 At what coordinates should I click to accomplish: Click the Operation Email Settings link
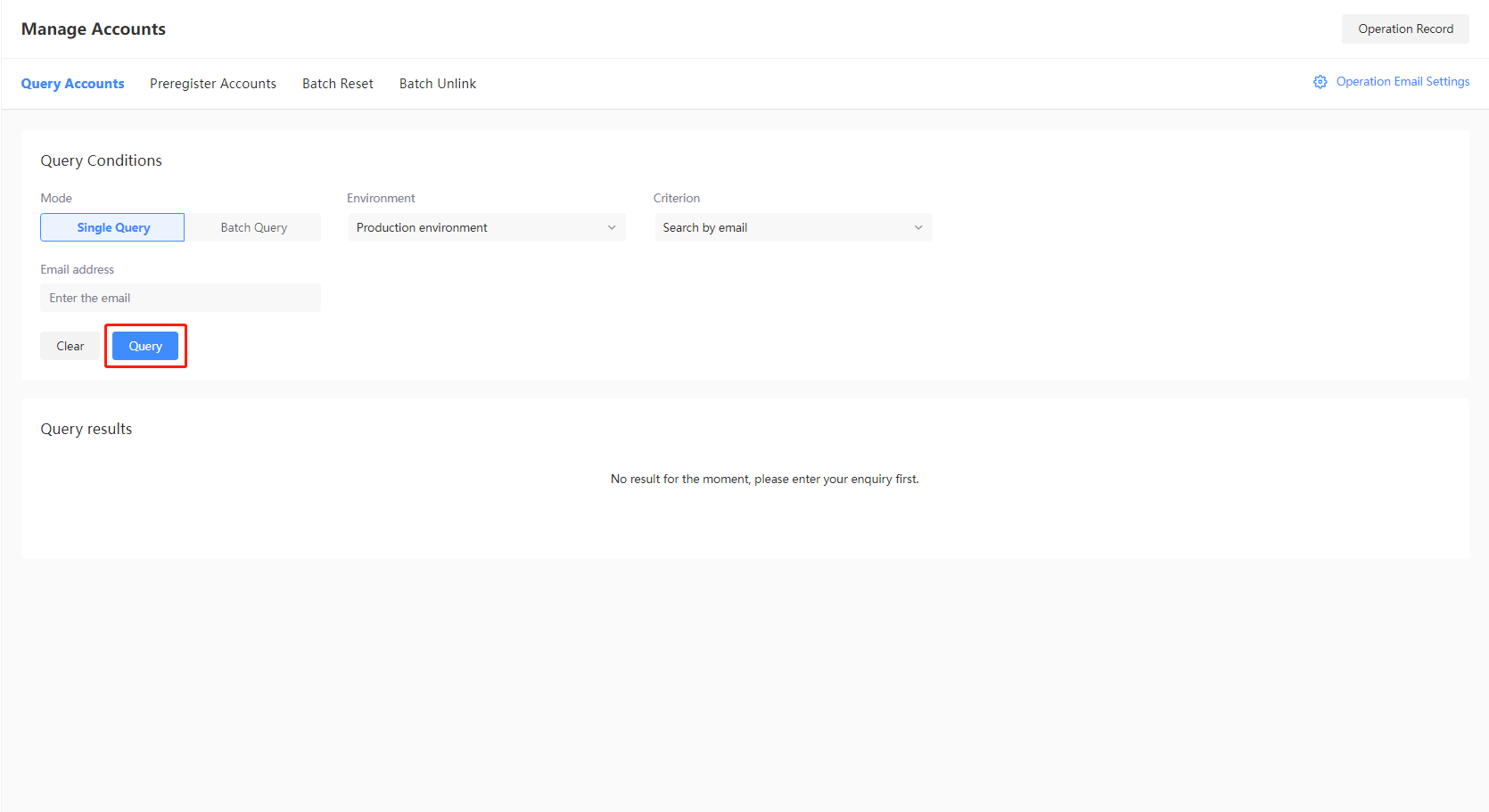pos(1403,81)
